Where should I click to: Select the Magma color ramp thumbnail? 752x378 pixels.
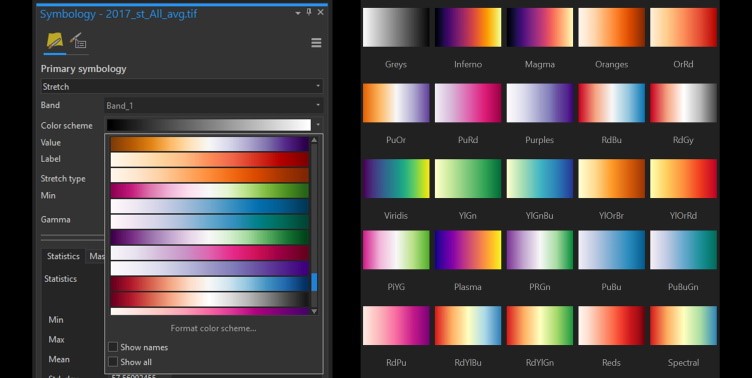(540, 27)
